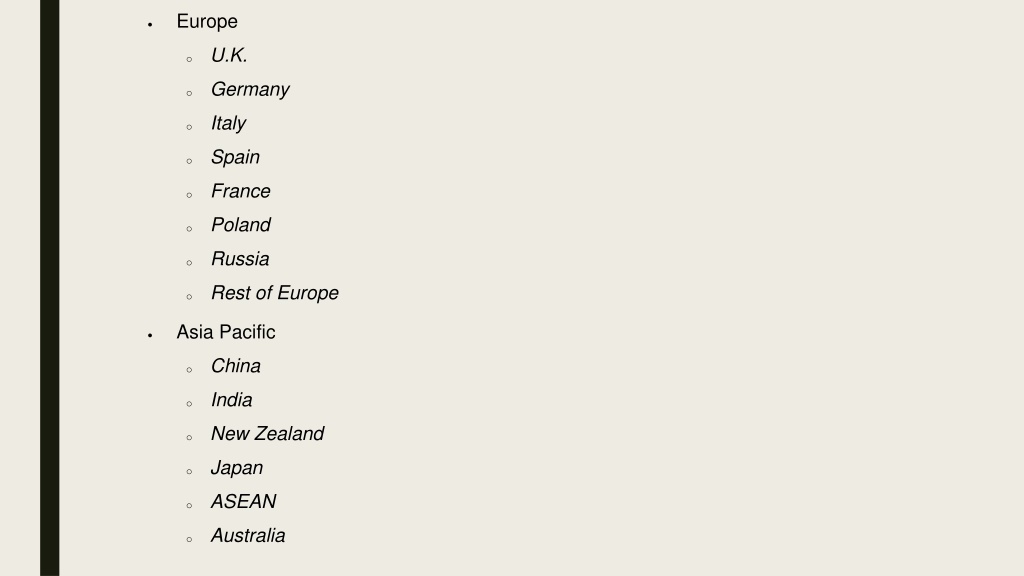Select the Russia entry
This screenshot has width=1024, height=576.
coord(240,259)
